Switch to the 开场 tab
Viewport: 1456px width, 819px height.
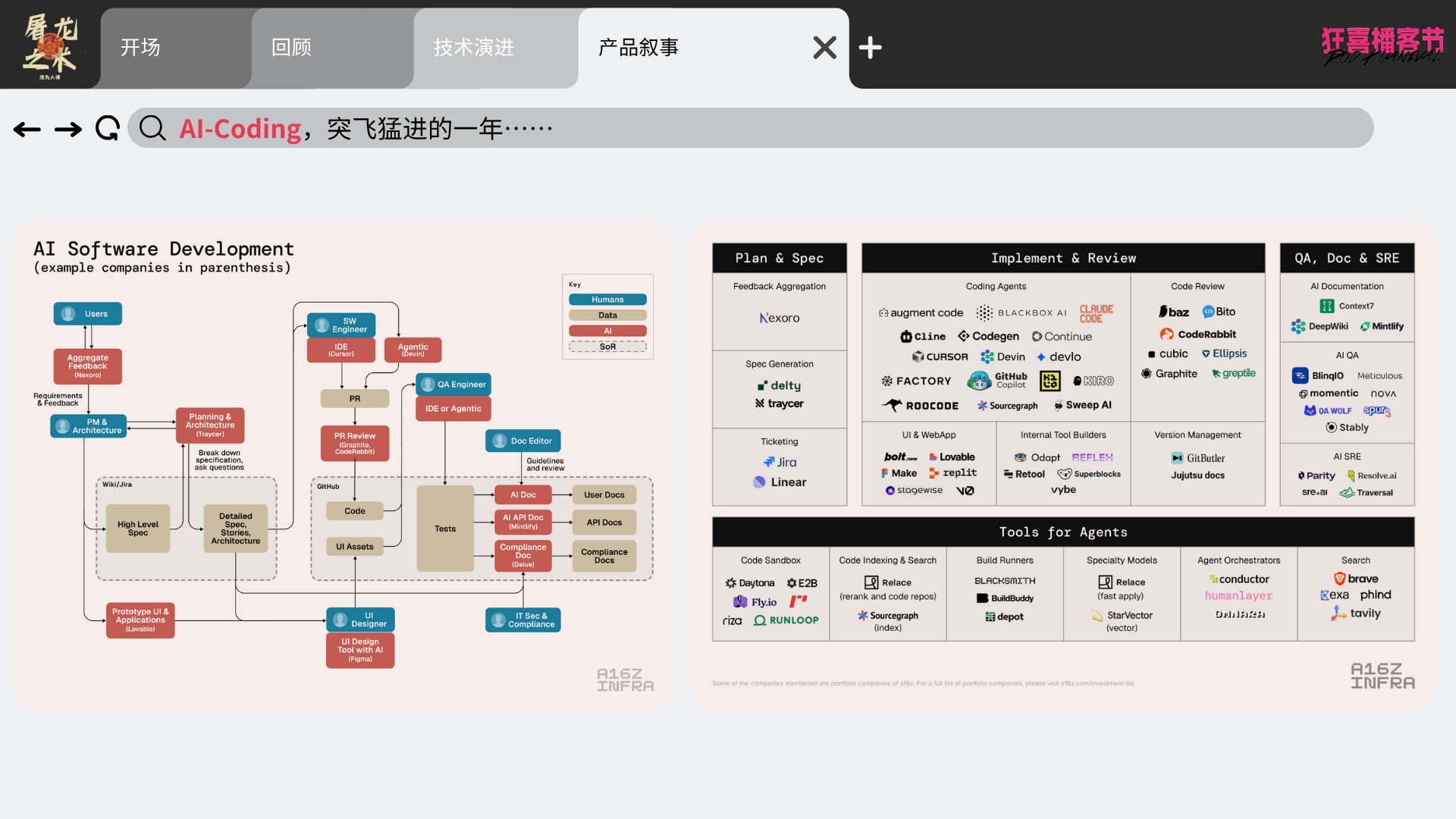tap(141, 48)
